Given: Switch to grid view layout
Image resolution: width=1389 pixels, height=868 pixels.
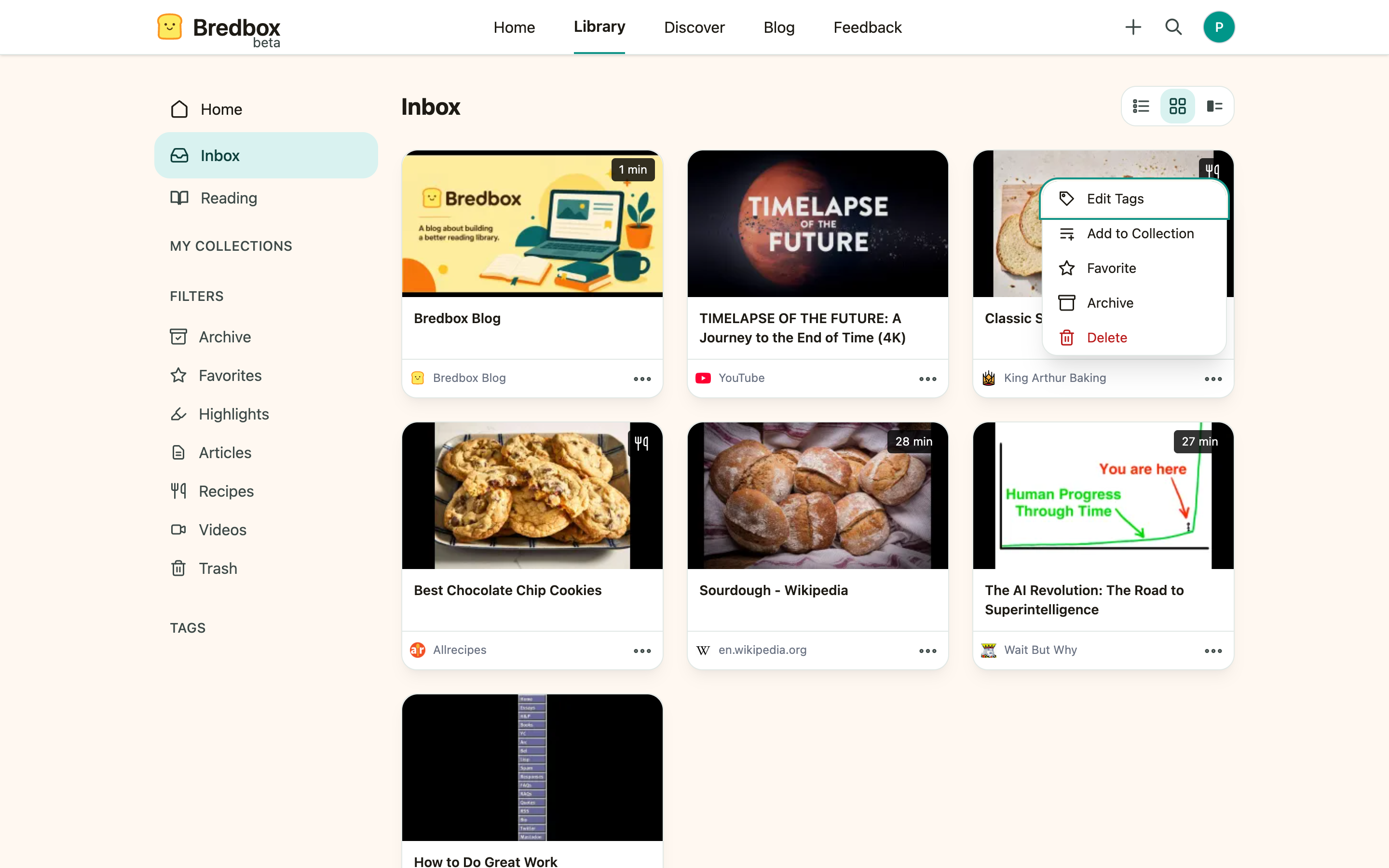Looking at the screenshot, I should click(x=1177, y=106).
